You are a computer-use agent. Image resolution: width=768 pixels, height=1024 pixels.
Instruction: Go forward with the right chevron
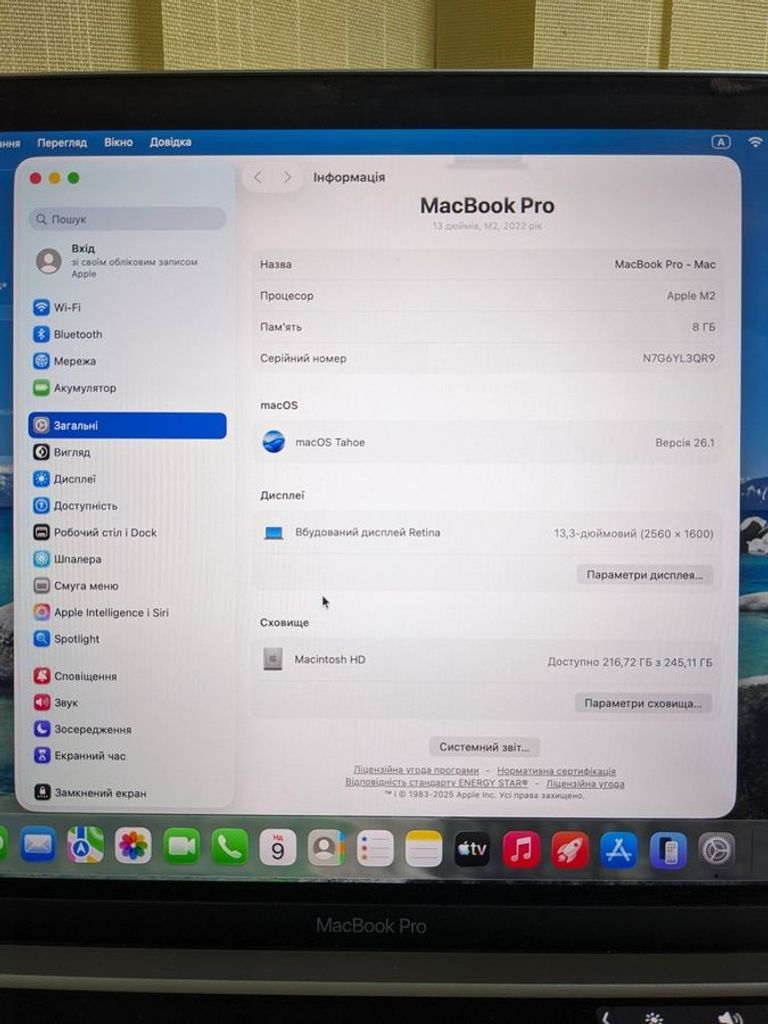click(x=287, y=177)
